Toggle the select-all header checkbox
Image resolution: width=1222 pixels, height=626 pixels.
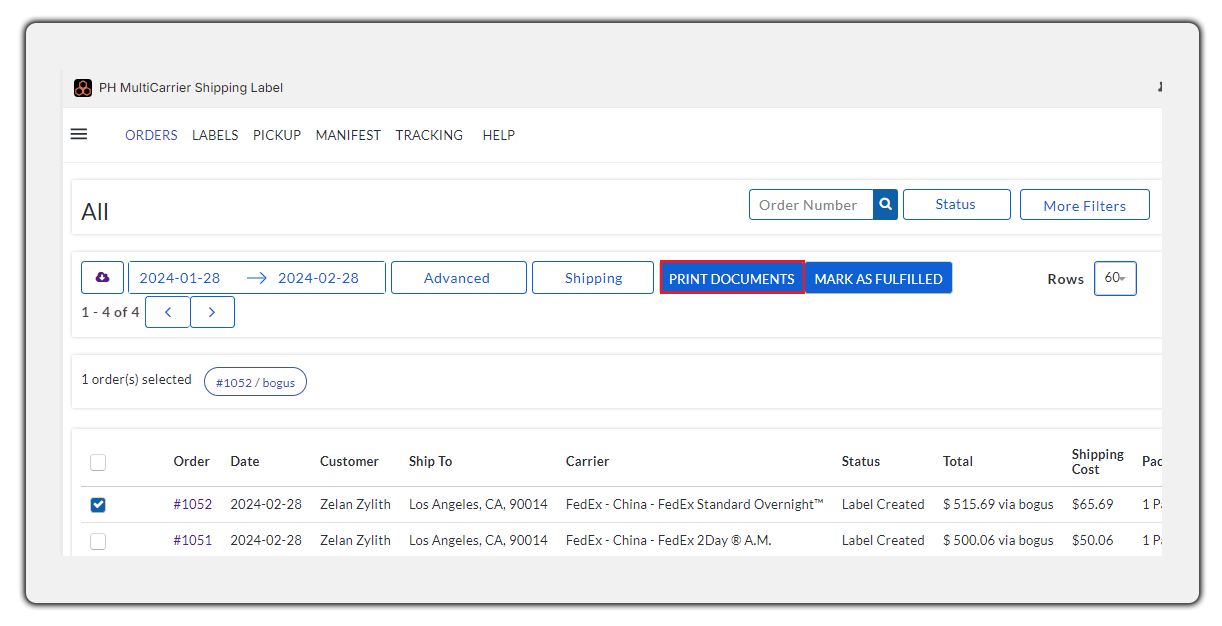click(x=98, y=462)
